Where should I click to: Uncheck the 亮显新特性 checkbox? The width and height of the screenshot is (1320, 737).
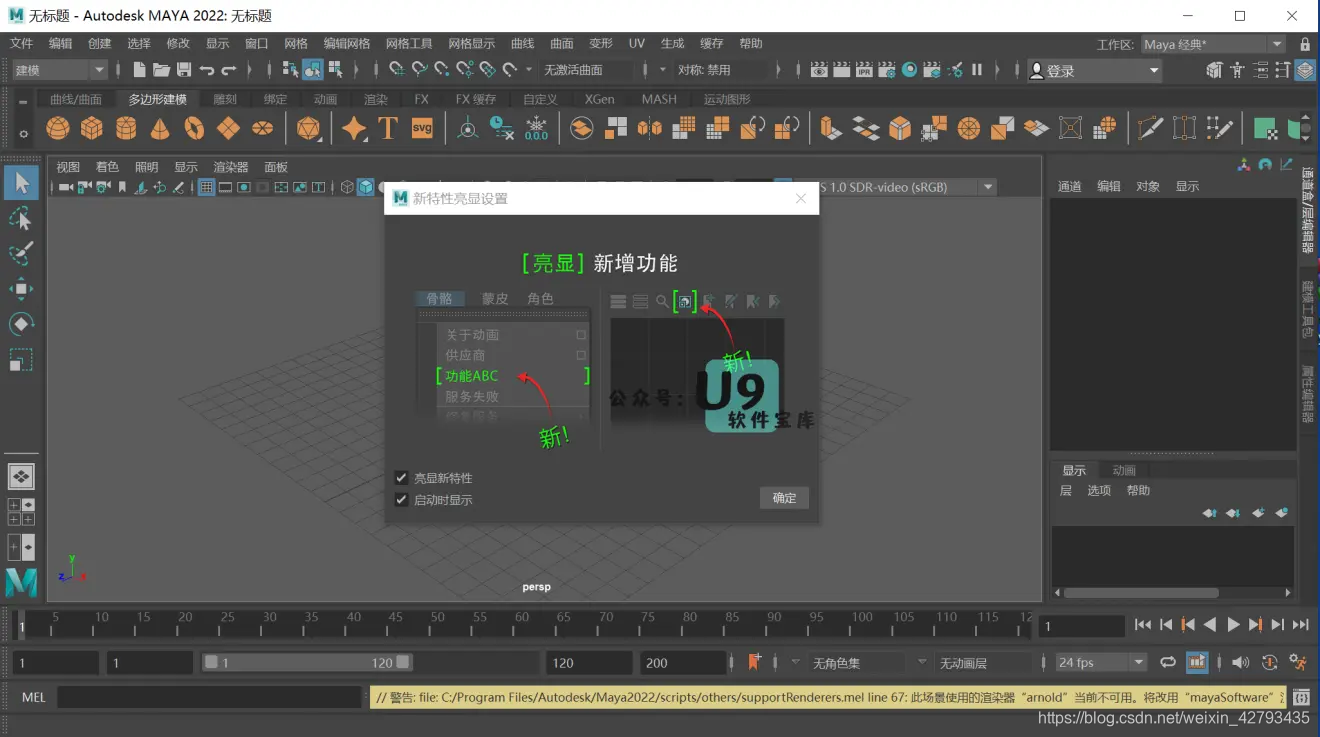[401, 477]
